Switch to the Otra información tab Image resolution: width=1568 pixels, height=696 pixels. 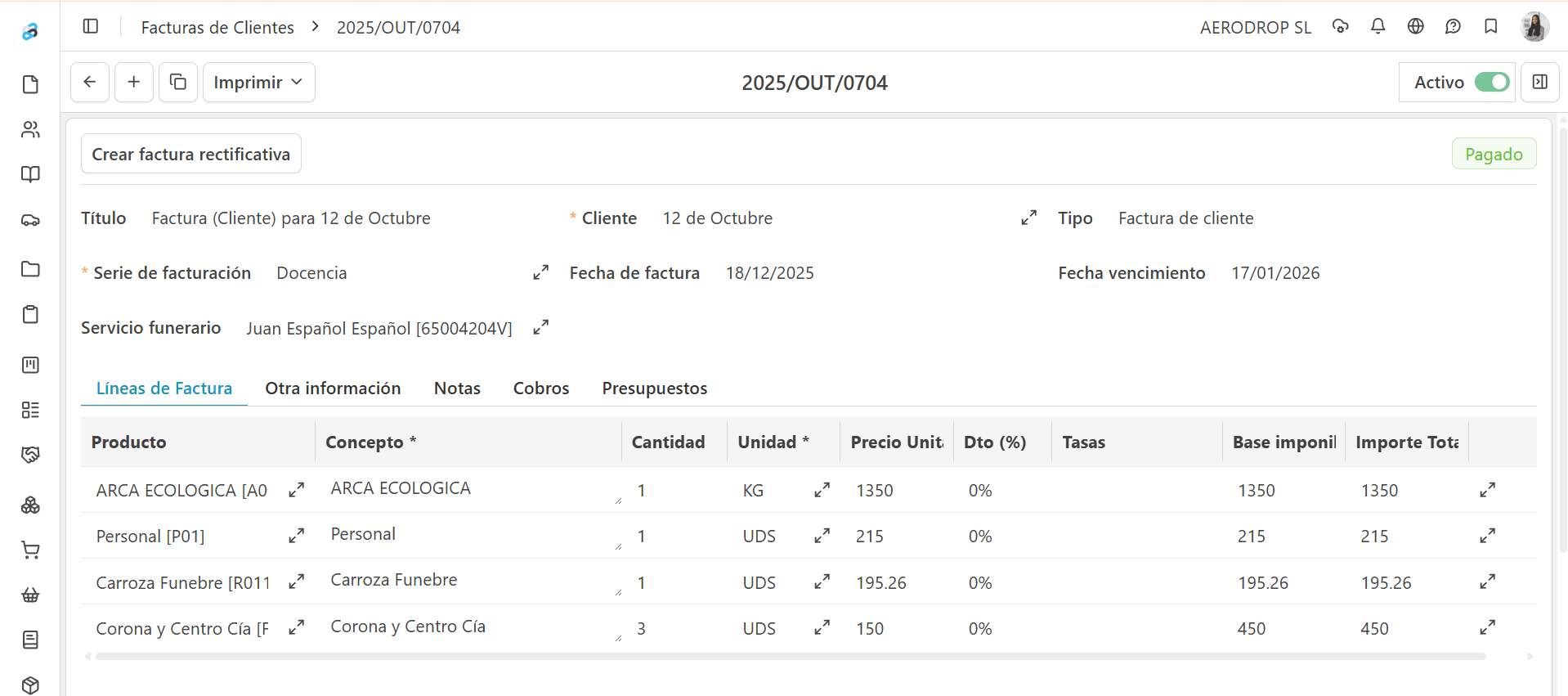coord(333,388)
